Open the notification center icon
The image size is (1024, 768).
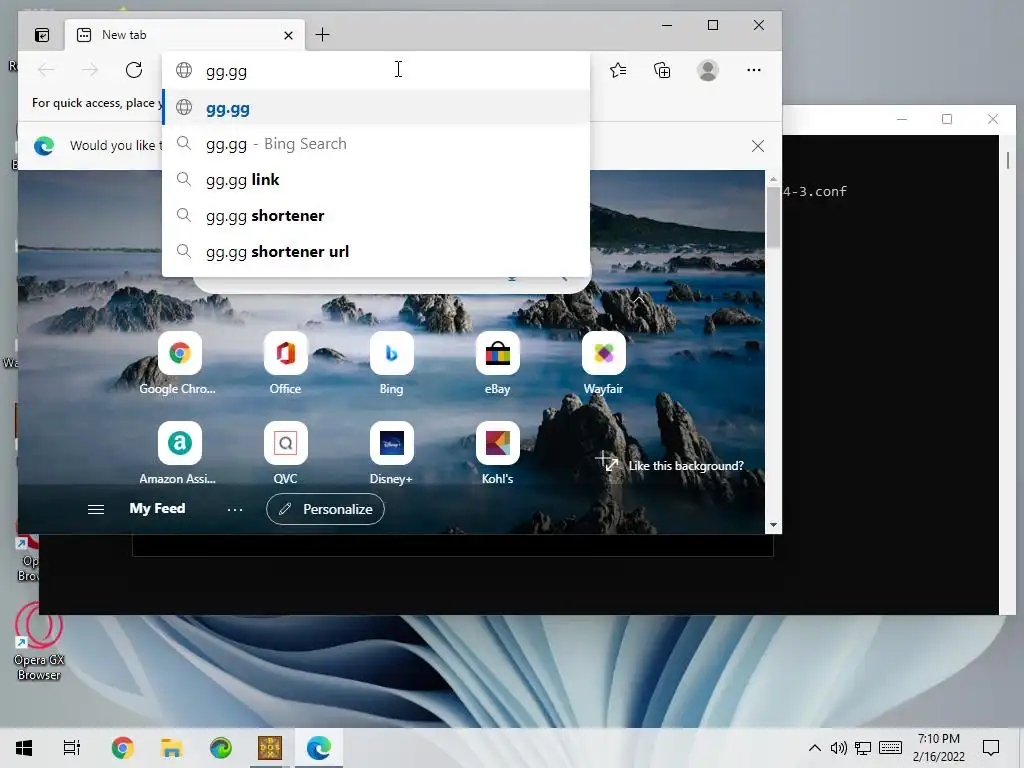tap(991, 748)
